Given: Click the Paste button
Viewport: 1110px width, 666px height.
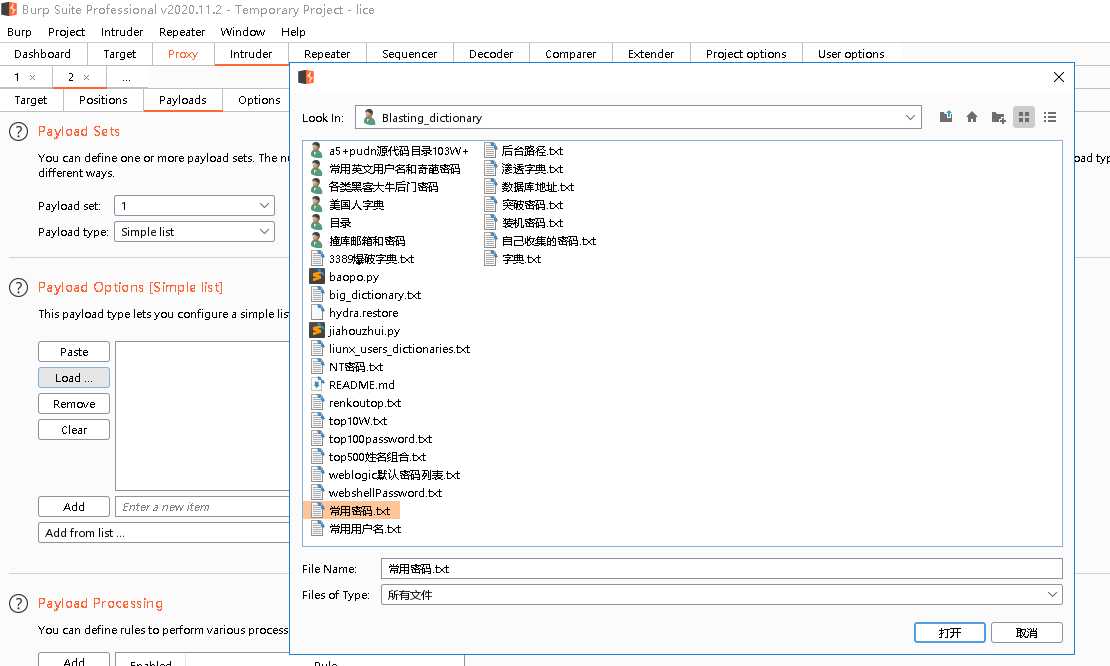Looking at the screenshot, I should click(74, 352).
